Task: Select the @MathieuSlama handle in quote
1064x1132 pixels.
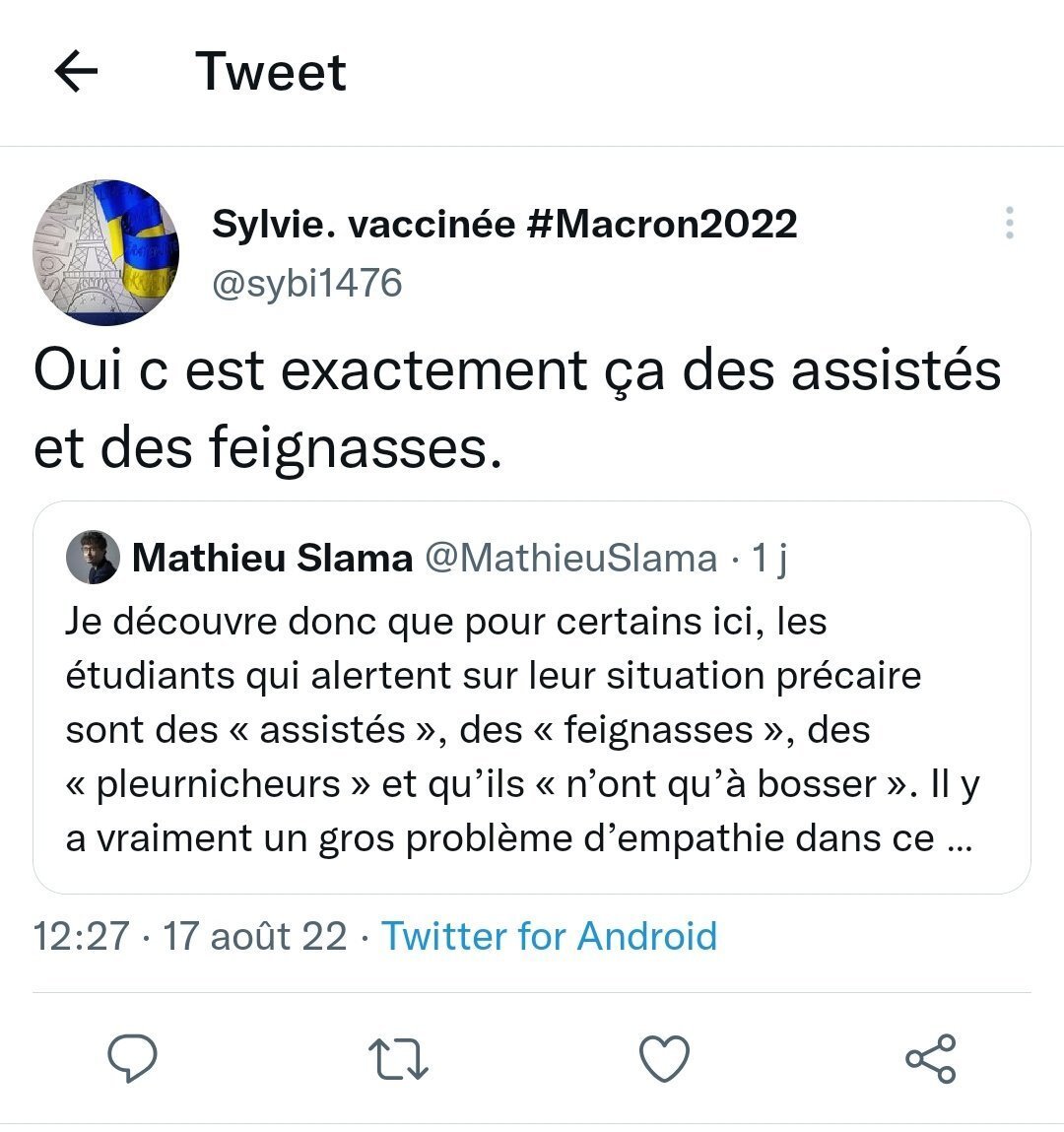Action: 571,558
